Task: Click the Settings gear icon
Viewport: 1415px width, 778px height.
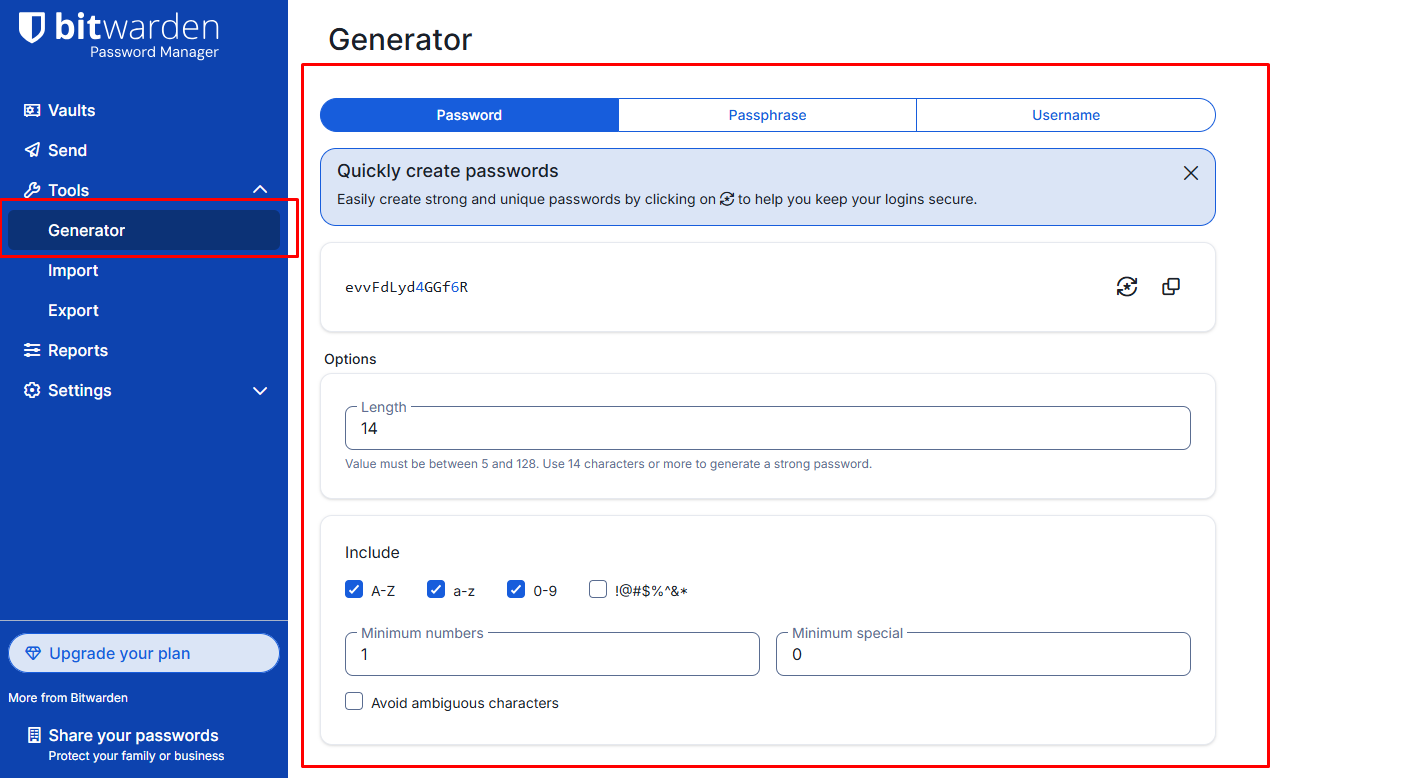Action: coord(32,390)
